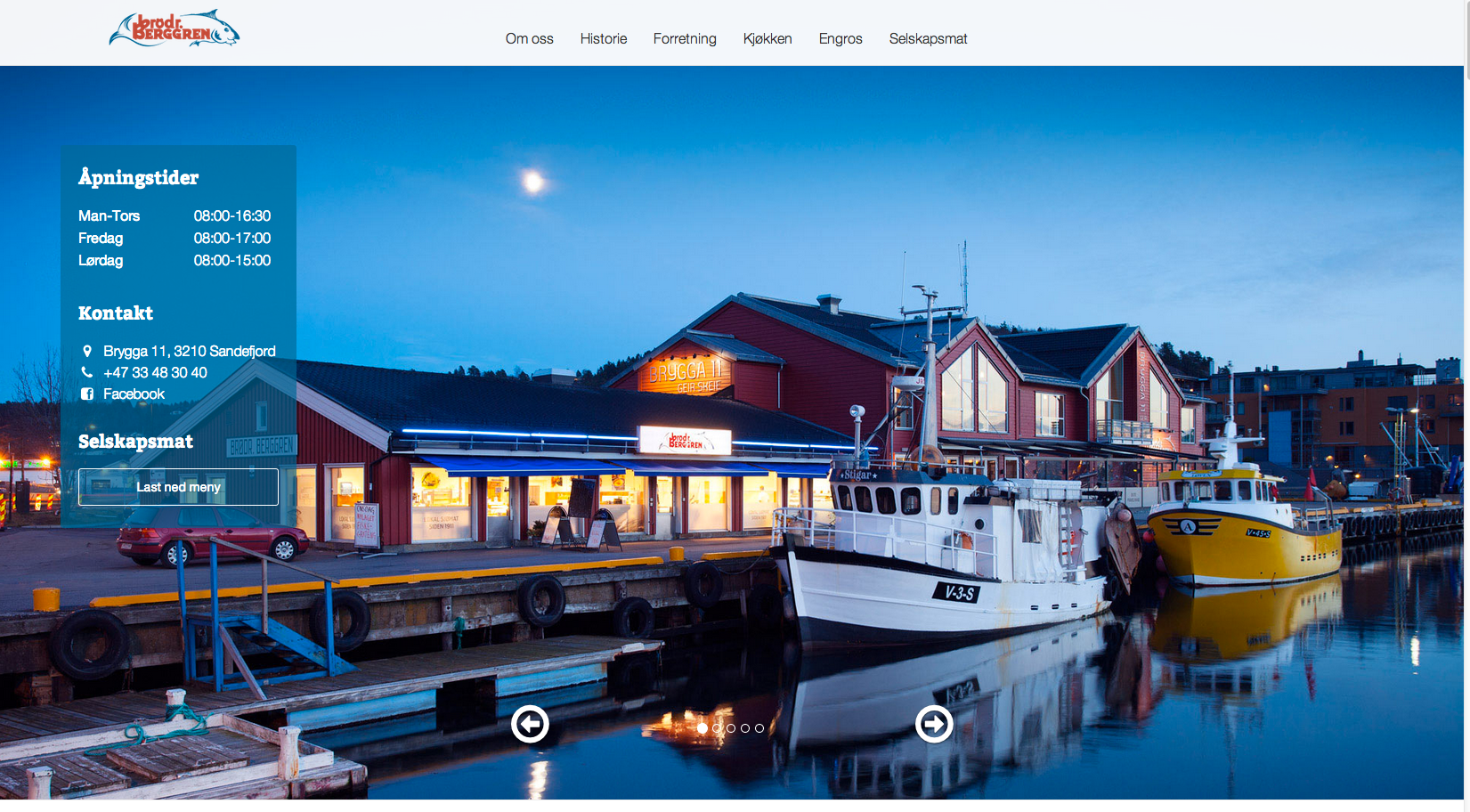Click the Last ned meny button

178,487
